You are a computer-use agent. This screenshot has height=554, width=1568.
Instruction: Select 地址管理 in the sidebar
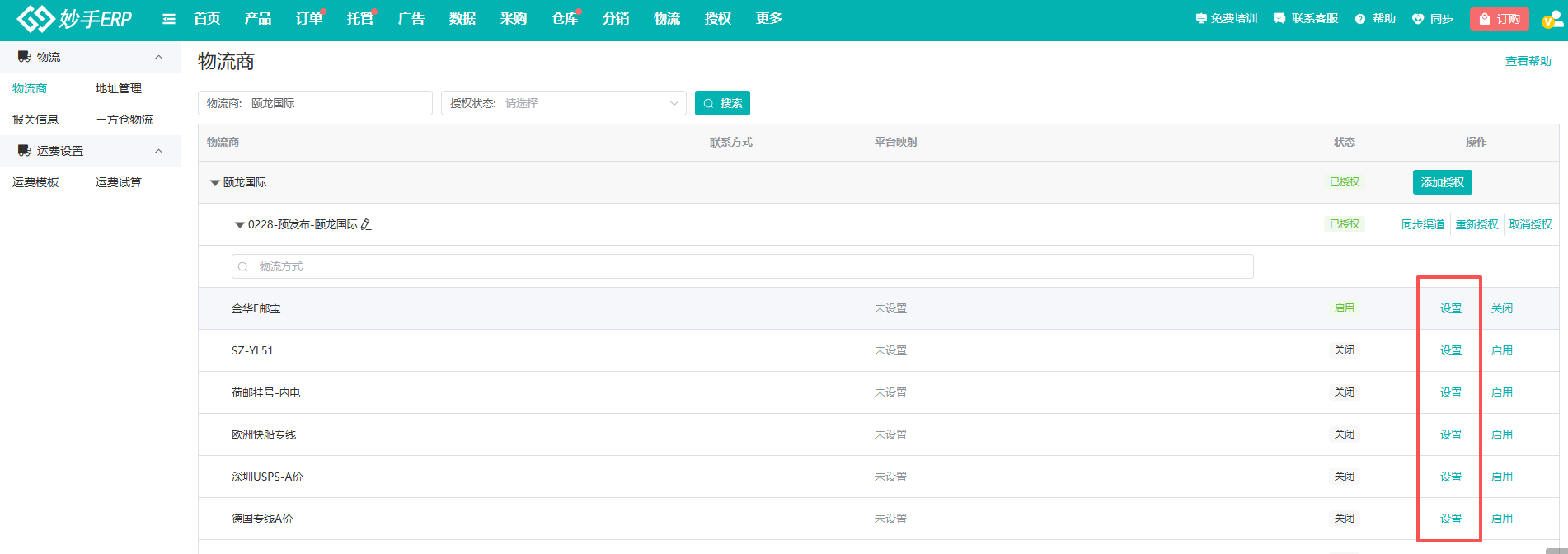118,88
